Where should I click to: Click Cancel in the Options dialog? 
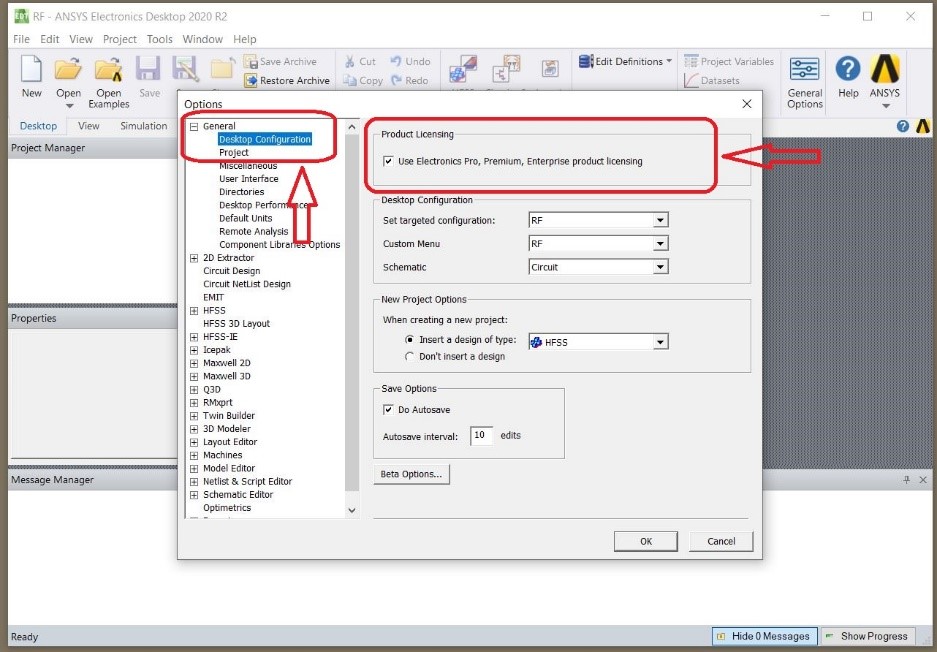click(721, 541)
